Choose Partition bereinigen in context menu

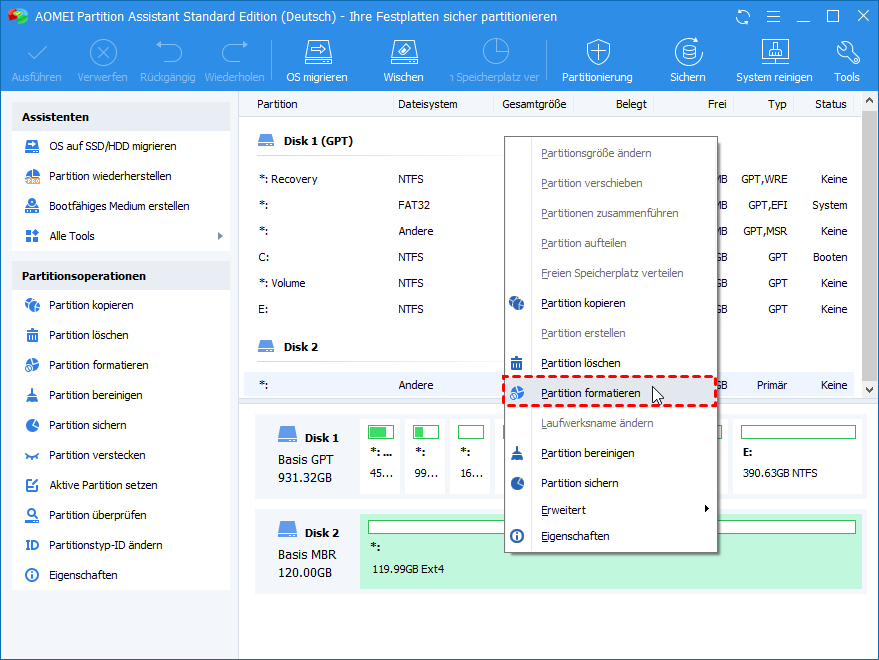point(610,453)
